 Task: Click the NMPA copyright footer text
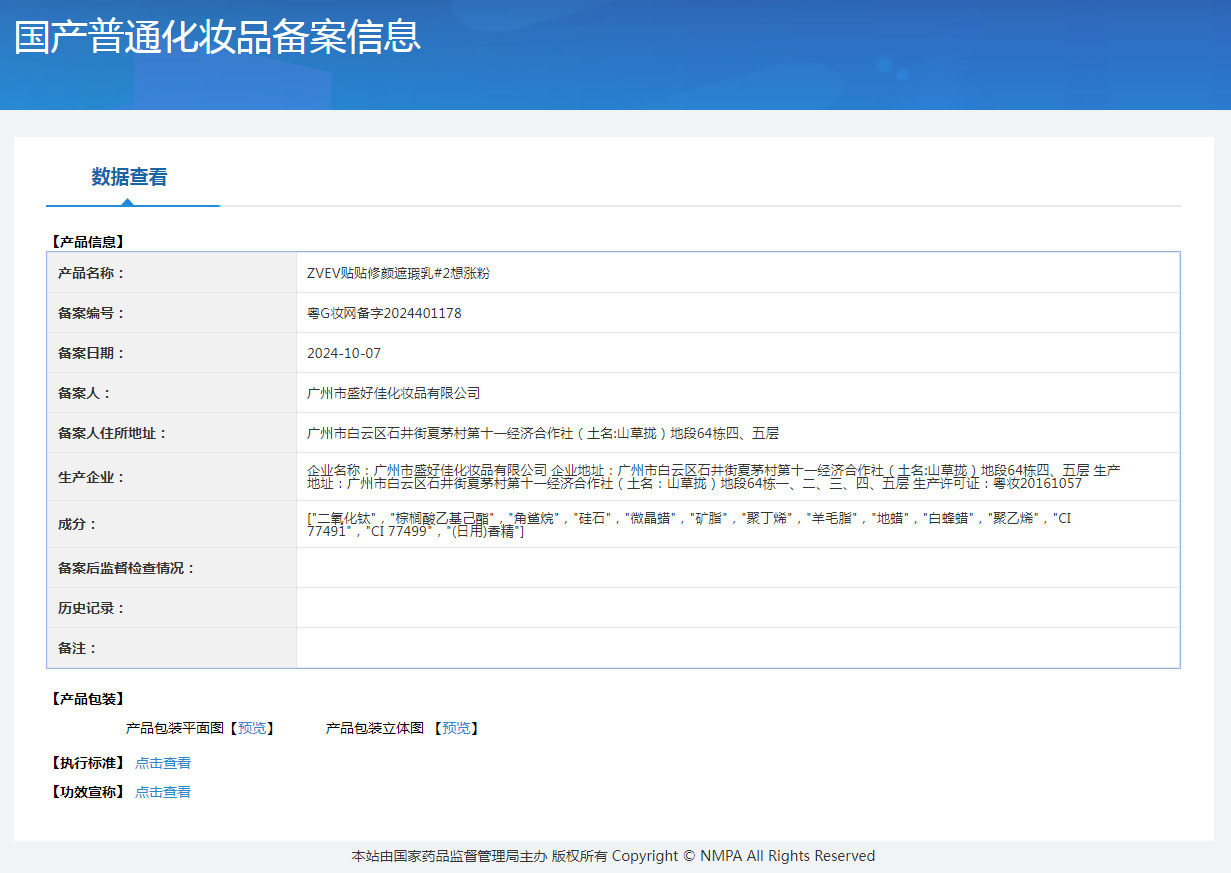613,856
